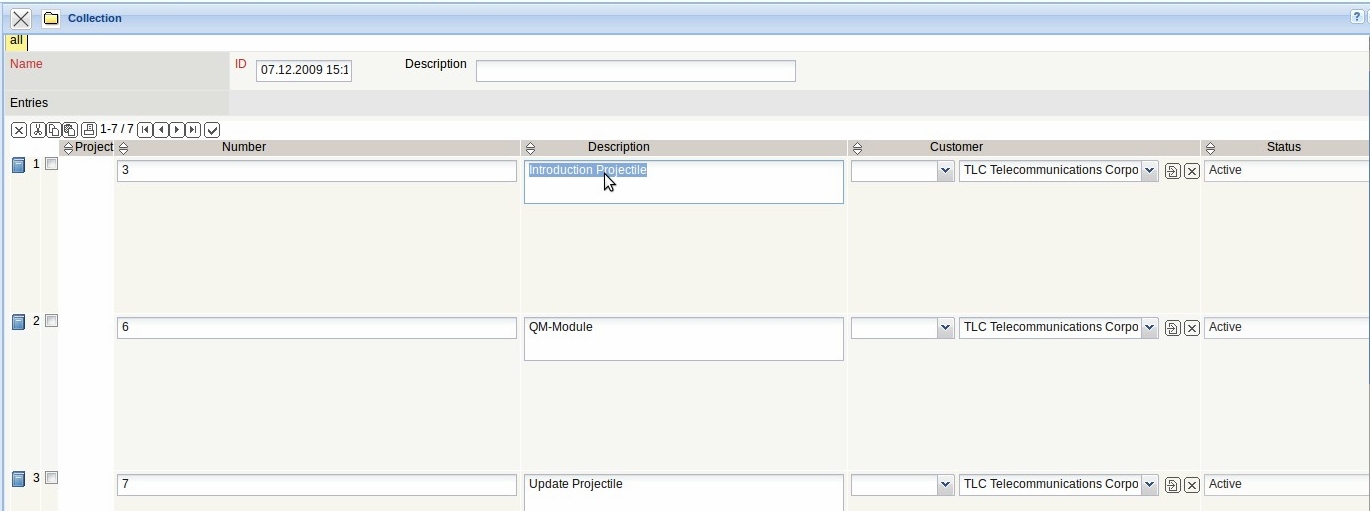Open customer link icon in Introduction Projectile row
Viewport: 1370px width, 511px height.
coord(1173,171)
